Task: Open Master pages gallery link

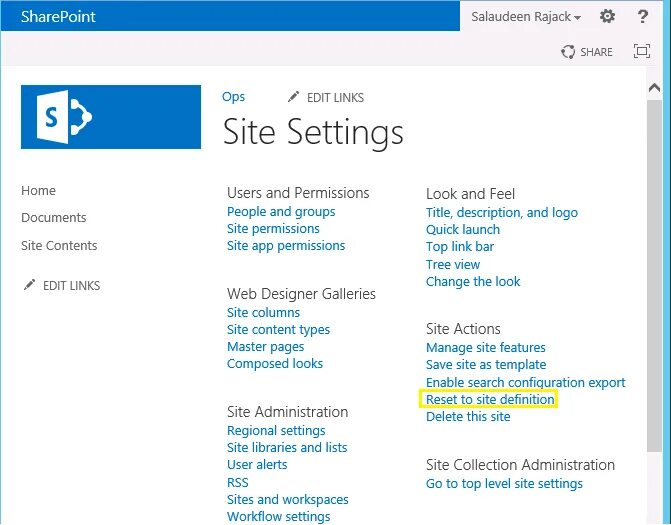Action: pyautogui.click(x=266, y=347)
